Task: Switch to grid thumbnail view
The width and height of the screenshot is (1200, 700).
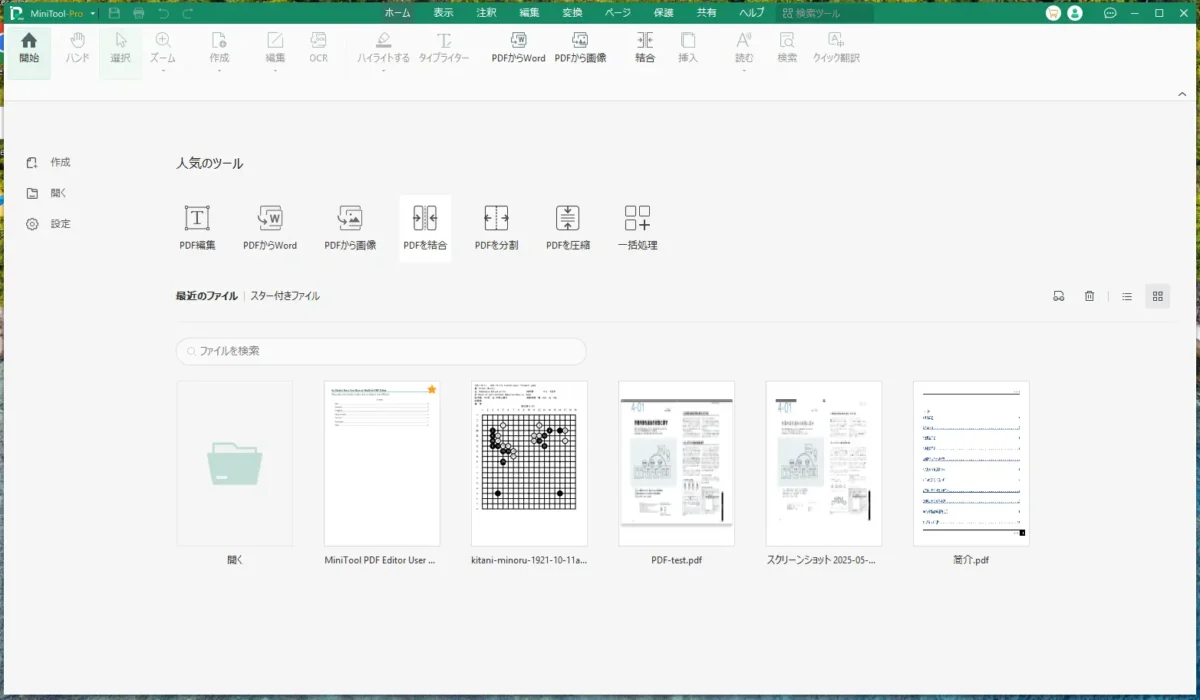Action: [x=1158, y=296]
